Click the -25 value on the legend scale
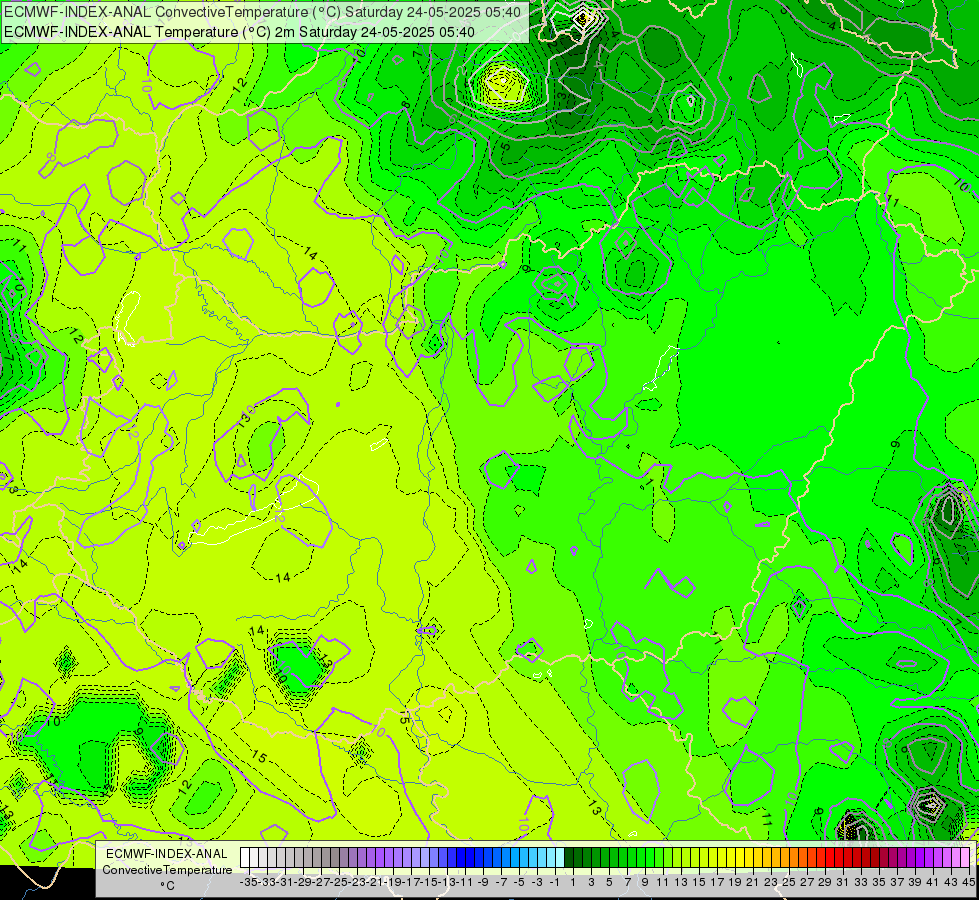Viewport: 979px width, 900px height. click(339, 882)
